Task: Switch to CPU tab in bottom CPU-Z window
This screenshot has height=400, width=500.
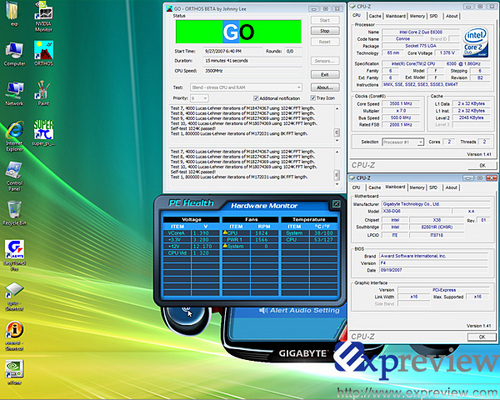Action: pos(356,187)
